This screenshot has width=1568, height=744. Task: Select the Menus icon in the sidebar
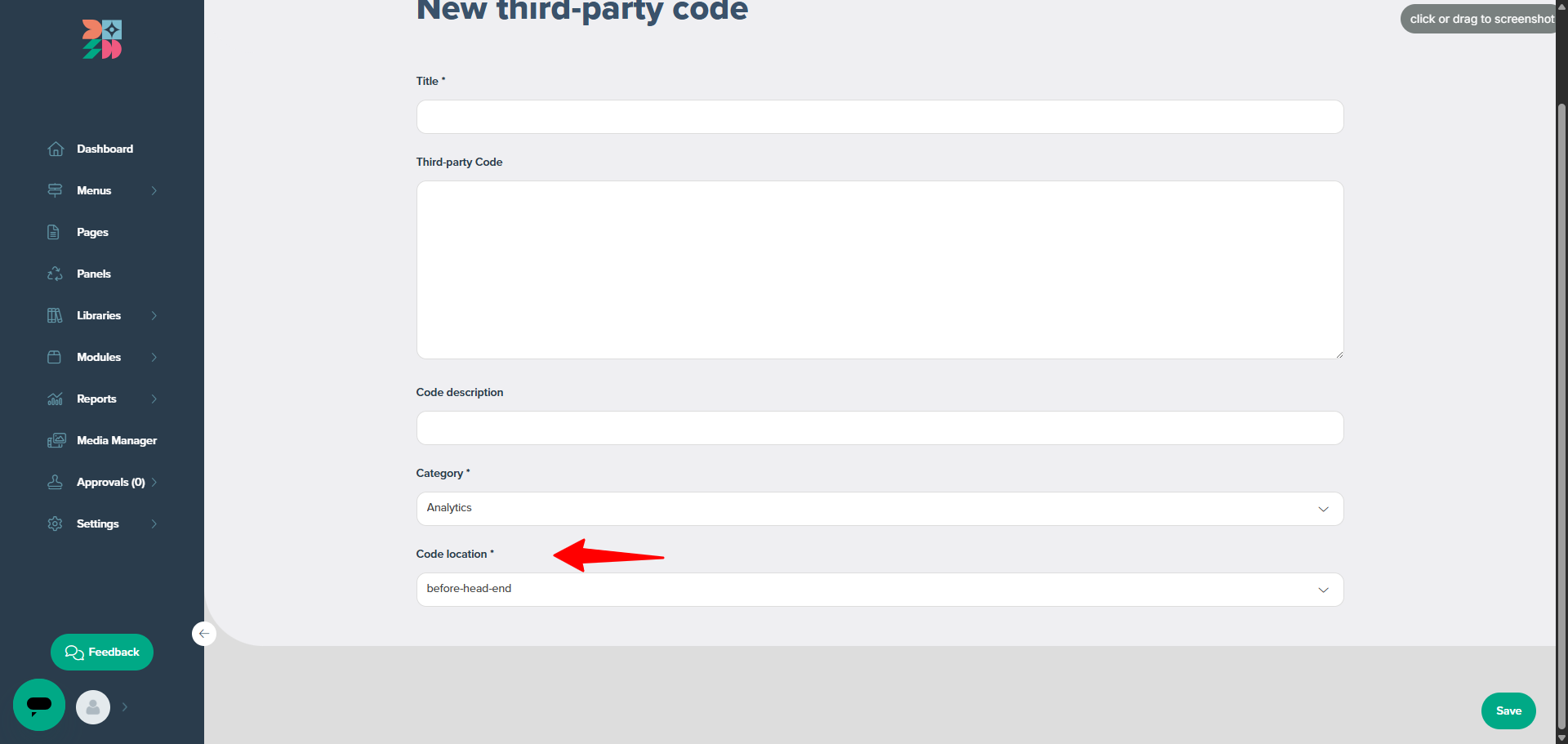point(55,190)
